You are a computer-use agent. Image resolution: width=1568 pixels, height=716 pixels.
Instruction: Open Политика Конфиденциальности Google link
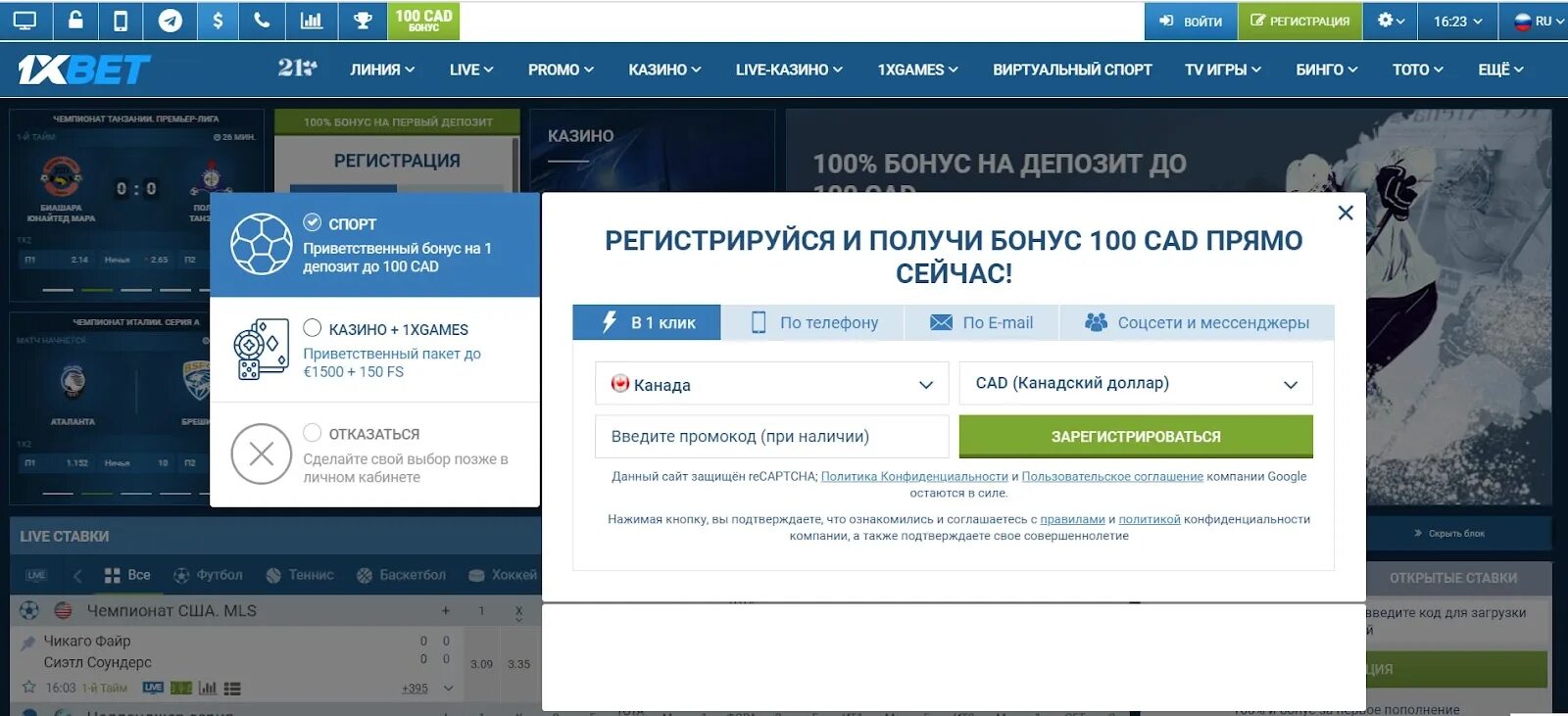click(914, 476)
